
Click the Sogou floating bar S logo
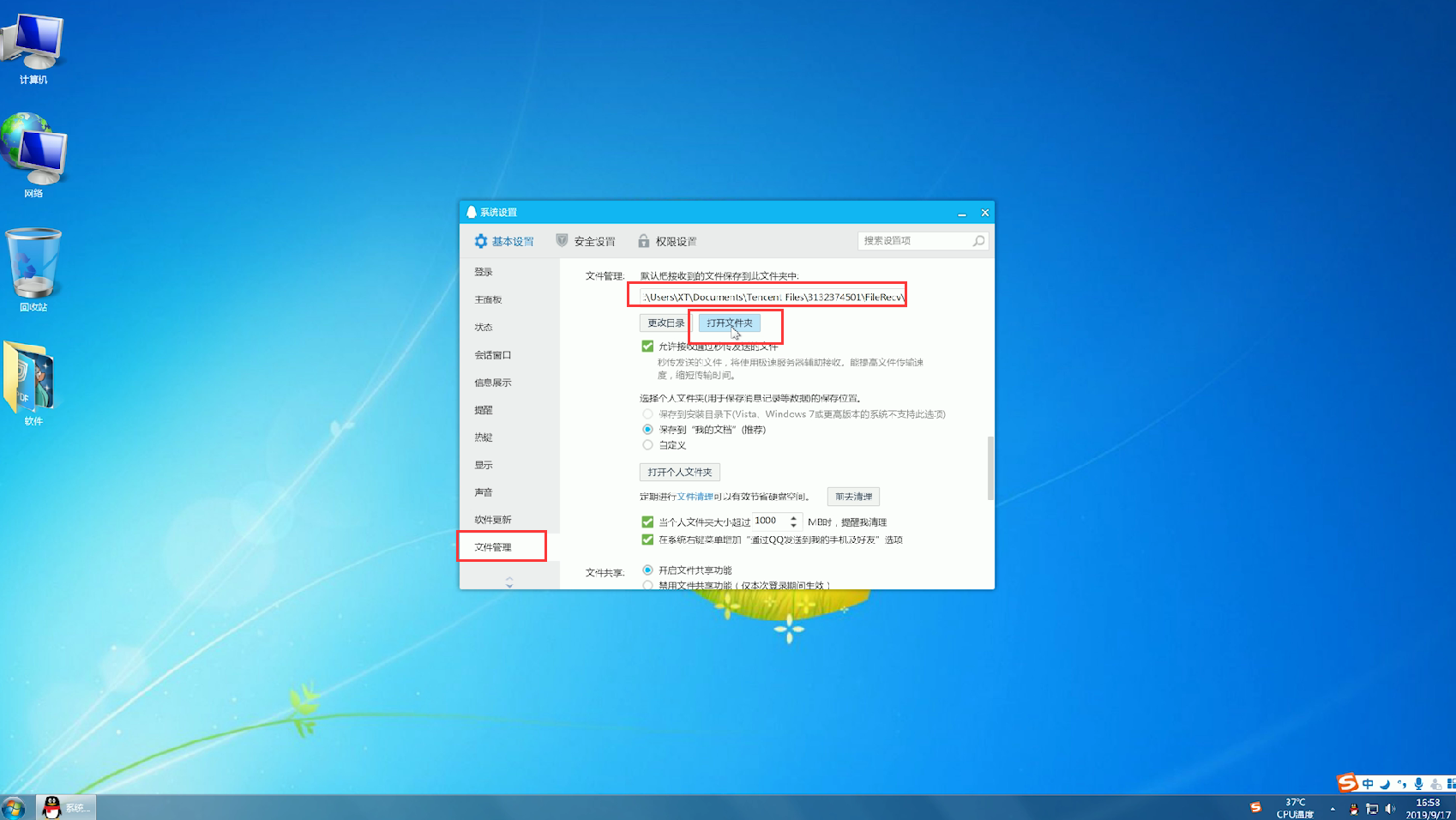click(x=1347, y=782)
